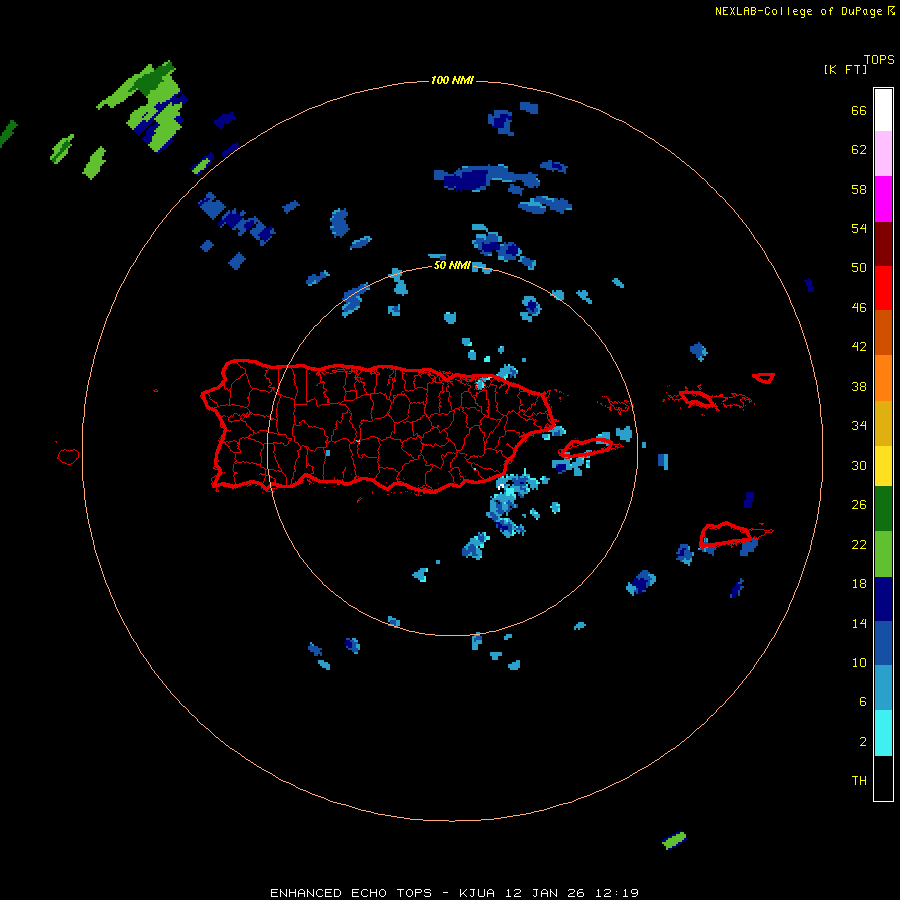Click the small green echo near bottom right

[674, 840]
